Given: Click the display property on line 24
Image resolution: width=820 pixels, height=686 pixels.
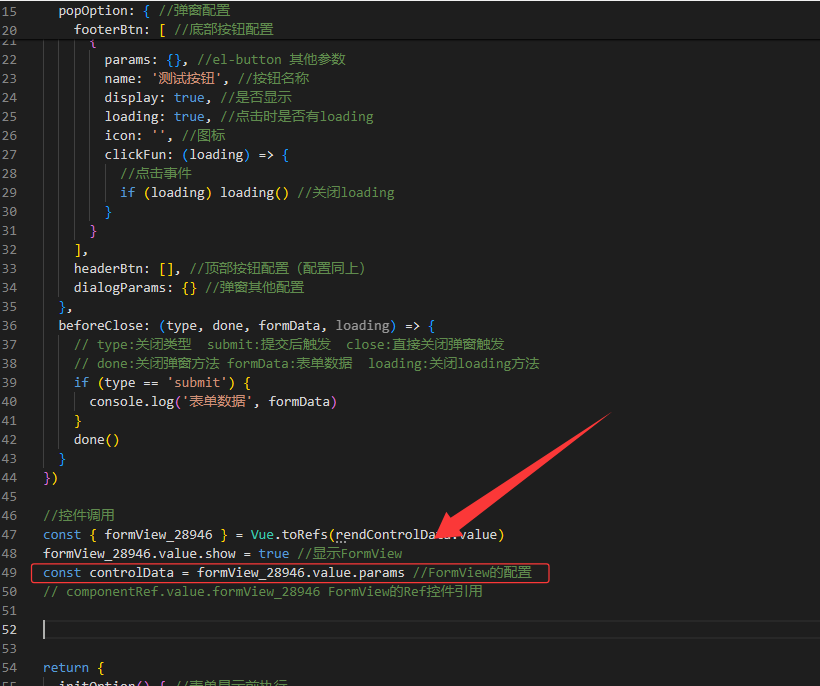Looking at the screenshot, I should 135,97.
